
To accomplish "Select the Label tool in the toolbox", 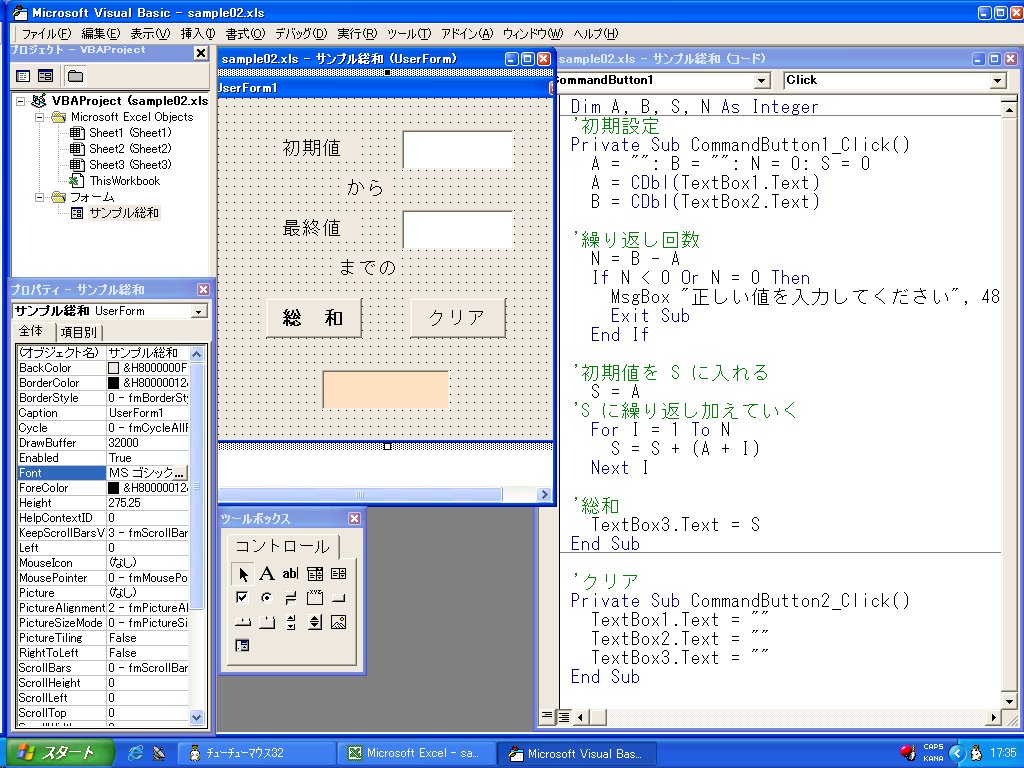I will pyautogui.click(x=266, y=573).
